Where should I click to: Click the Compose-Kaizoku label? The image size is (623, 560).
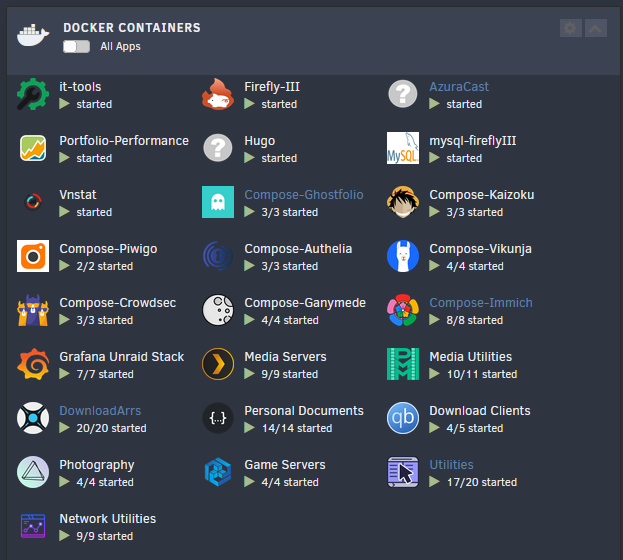pyautogui.click(x=482, y=195)
